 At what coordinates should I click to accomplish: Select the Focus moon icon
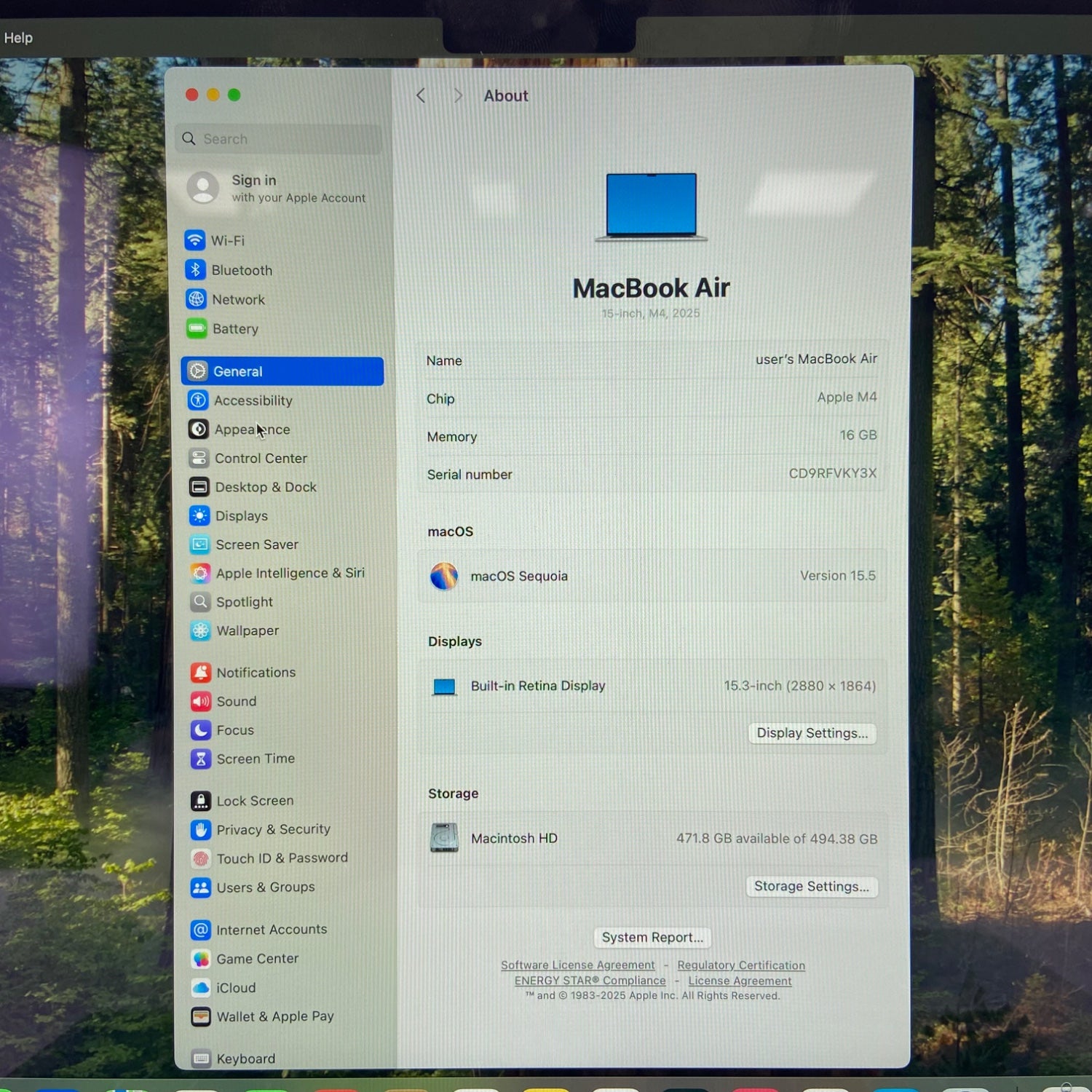[201, 729]
